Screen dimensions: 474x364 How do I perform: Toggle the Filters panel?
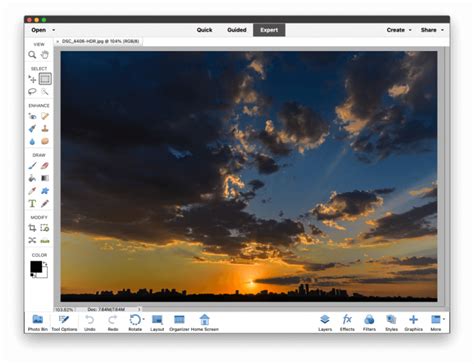click(x=369, y=323)
